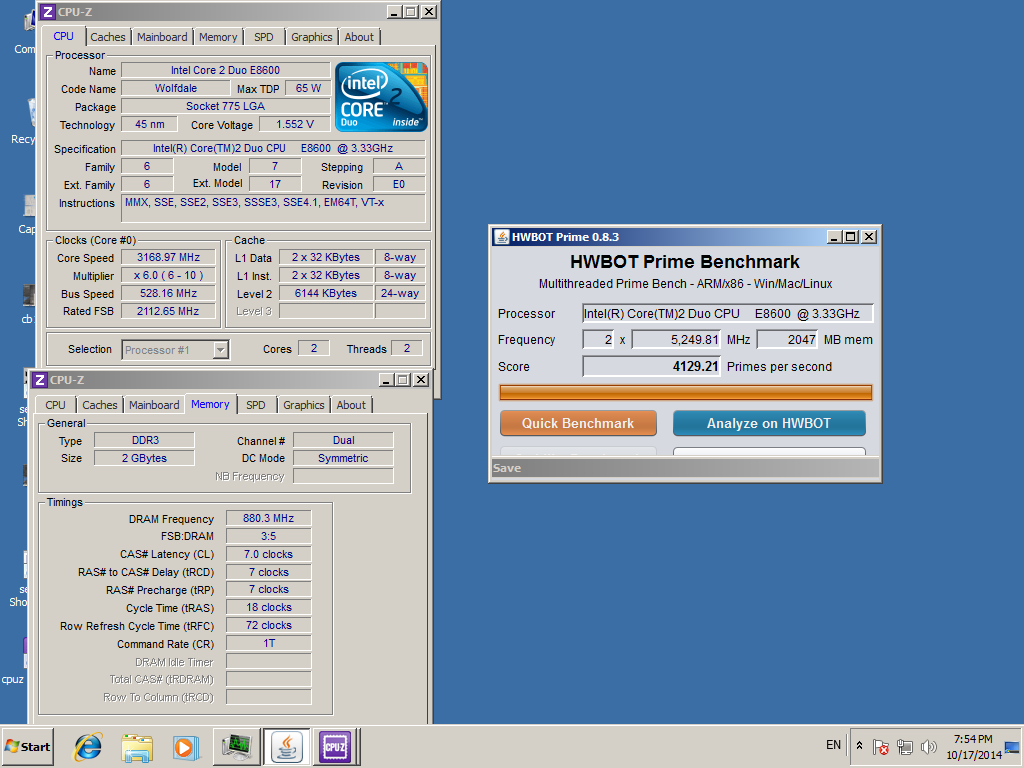Viewport: 1024px width, 768px height.
Task: Click the Code Name value Wolfdale
Action: click(176, 88)
